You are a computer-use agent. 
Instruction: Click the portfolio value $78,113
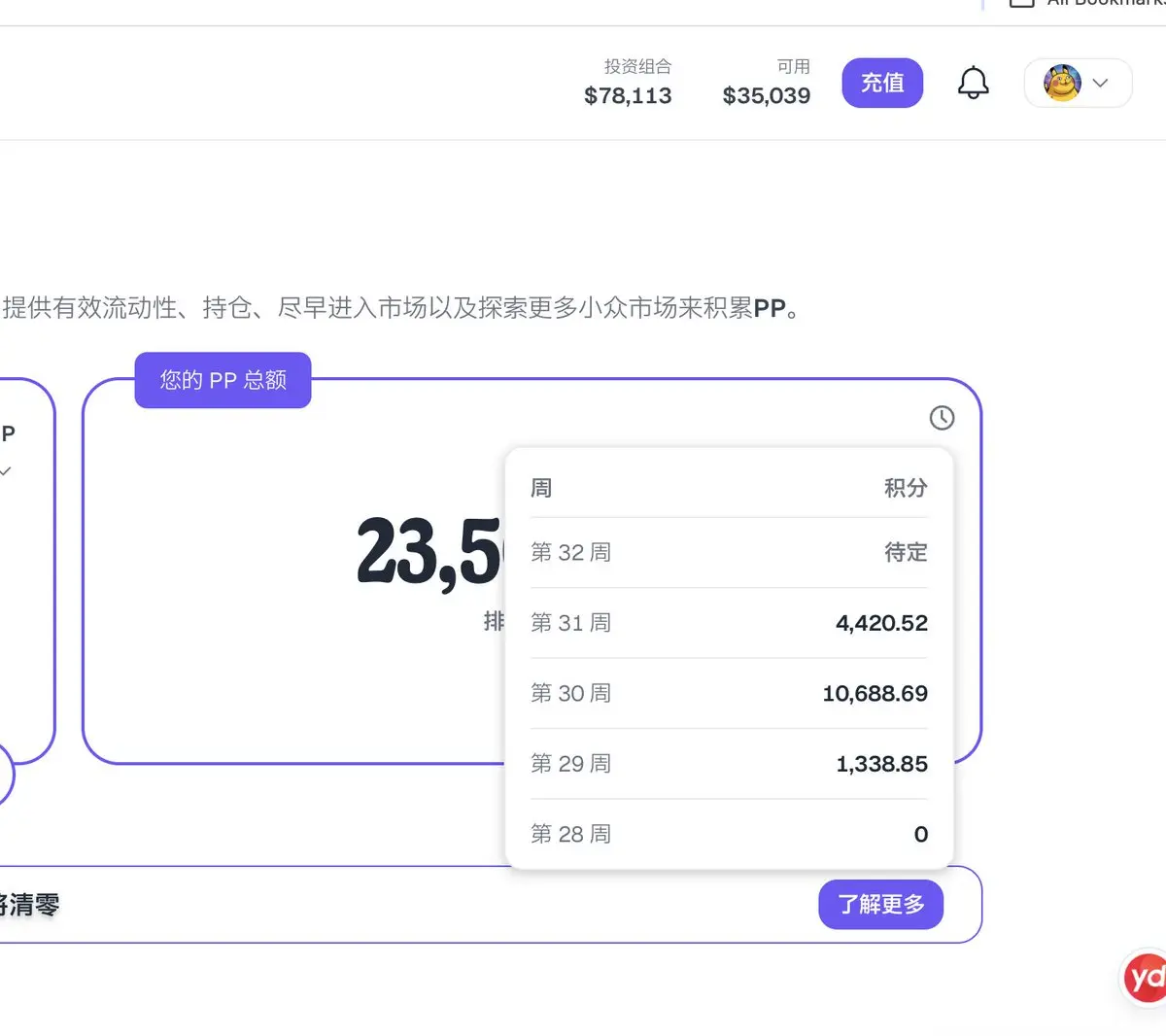point(628,95)
